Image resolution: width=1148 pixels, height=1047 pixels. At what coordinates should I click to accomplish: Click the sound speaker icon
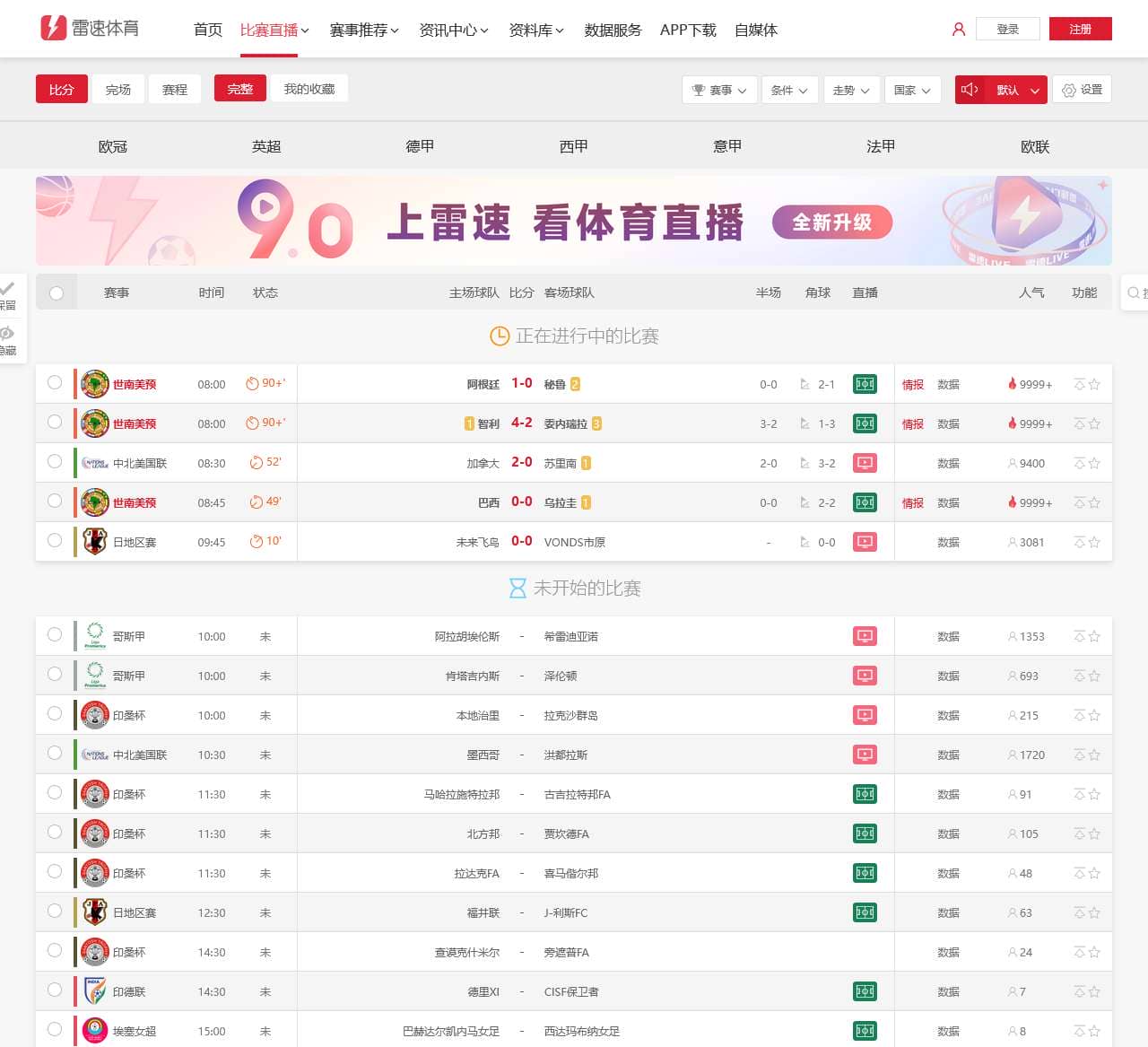pos(970,90)
